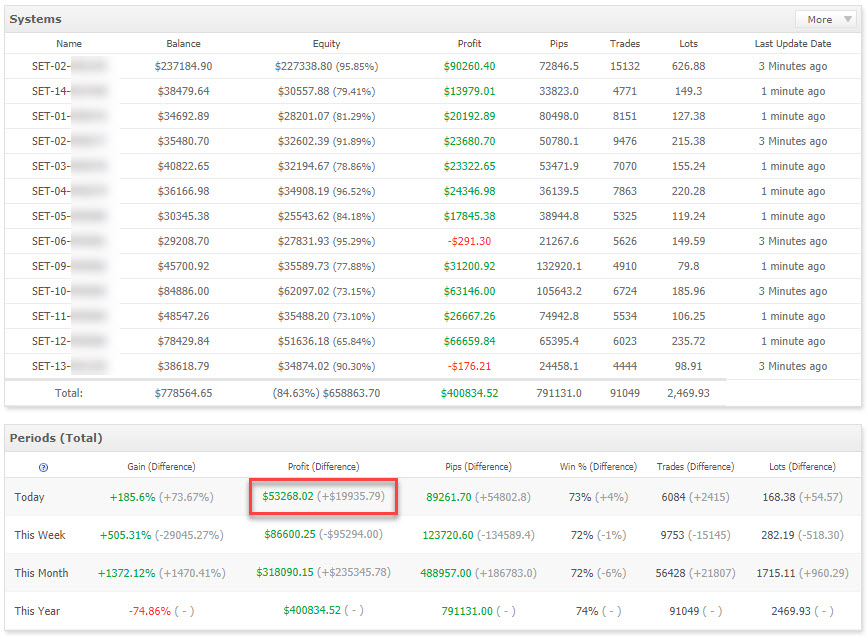This screenshot has height=636, width=868.
Task: Open the SET-10 system link
Action: [69, 291]
